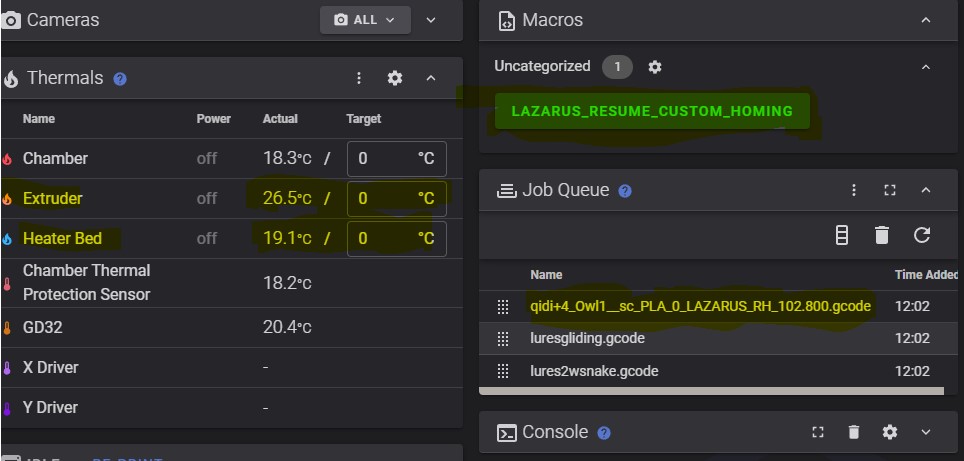964x461 pixels.
Task: Click the Extruder sensor name
Action: click(53, 198)
